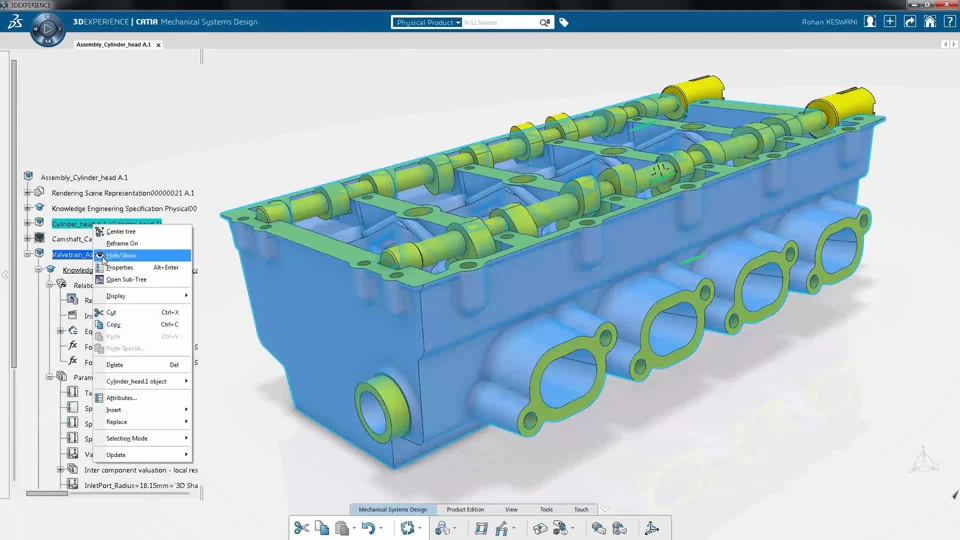Click the second fix constraint tool
Viewport: 960px width, 540px height.
point(620,528)
